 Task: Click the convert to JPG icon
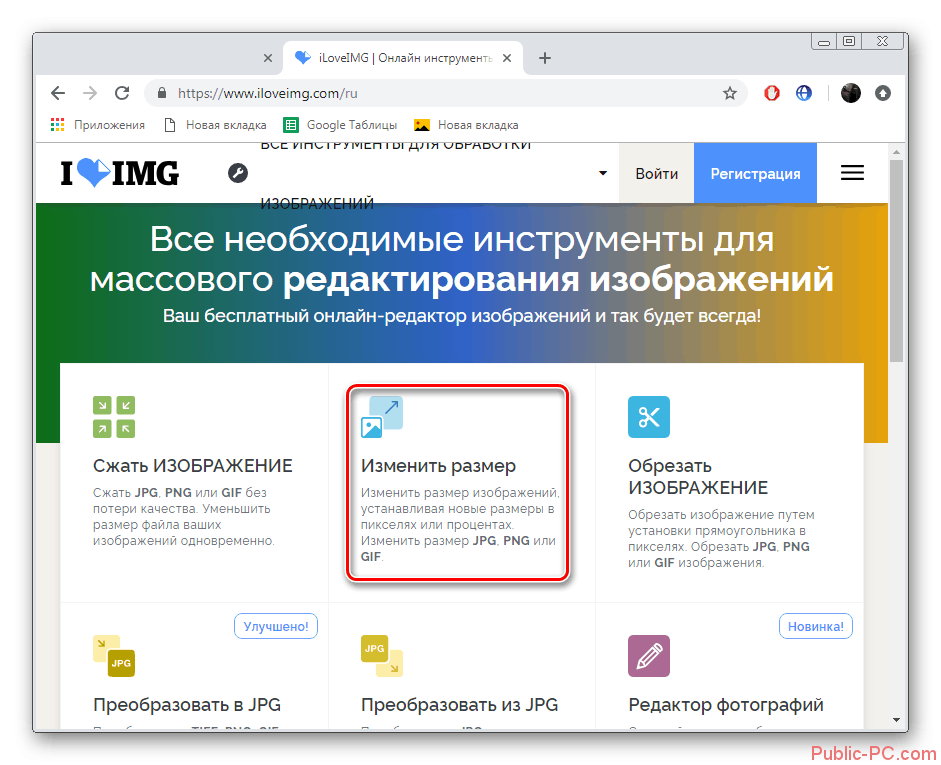[x=114, y=656]
